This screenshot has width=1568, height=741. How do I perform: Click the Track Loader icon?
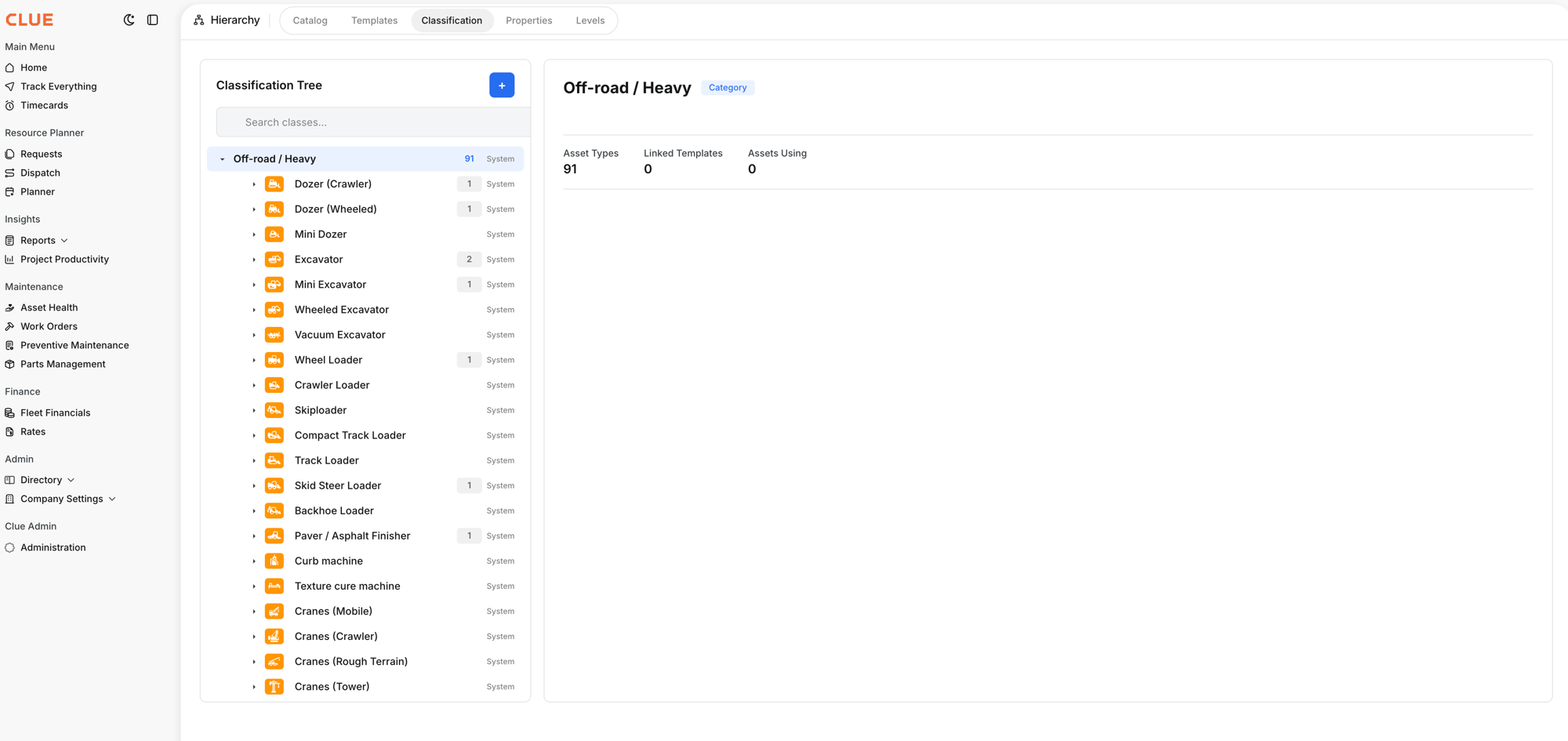pos(274,459)
